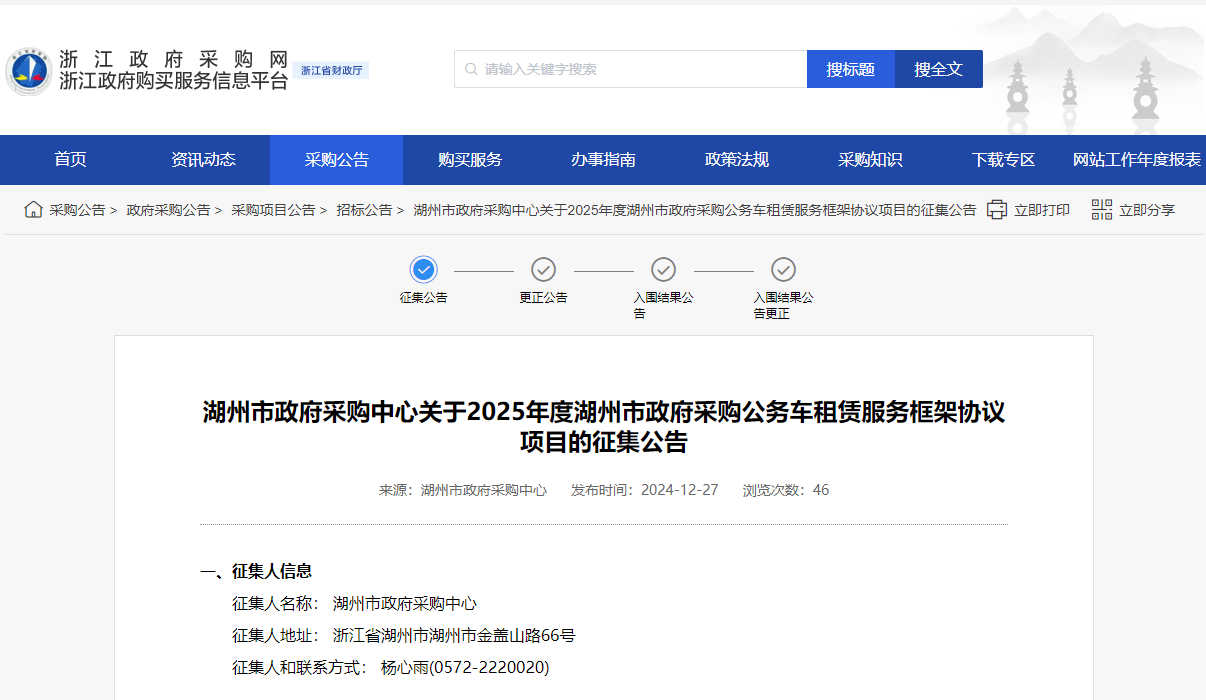Click the 入围结果公告更正 final step circle
1206x700 pixels.
click(783, 269)
